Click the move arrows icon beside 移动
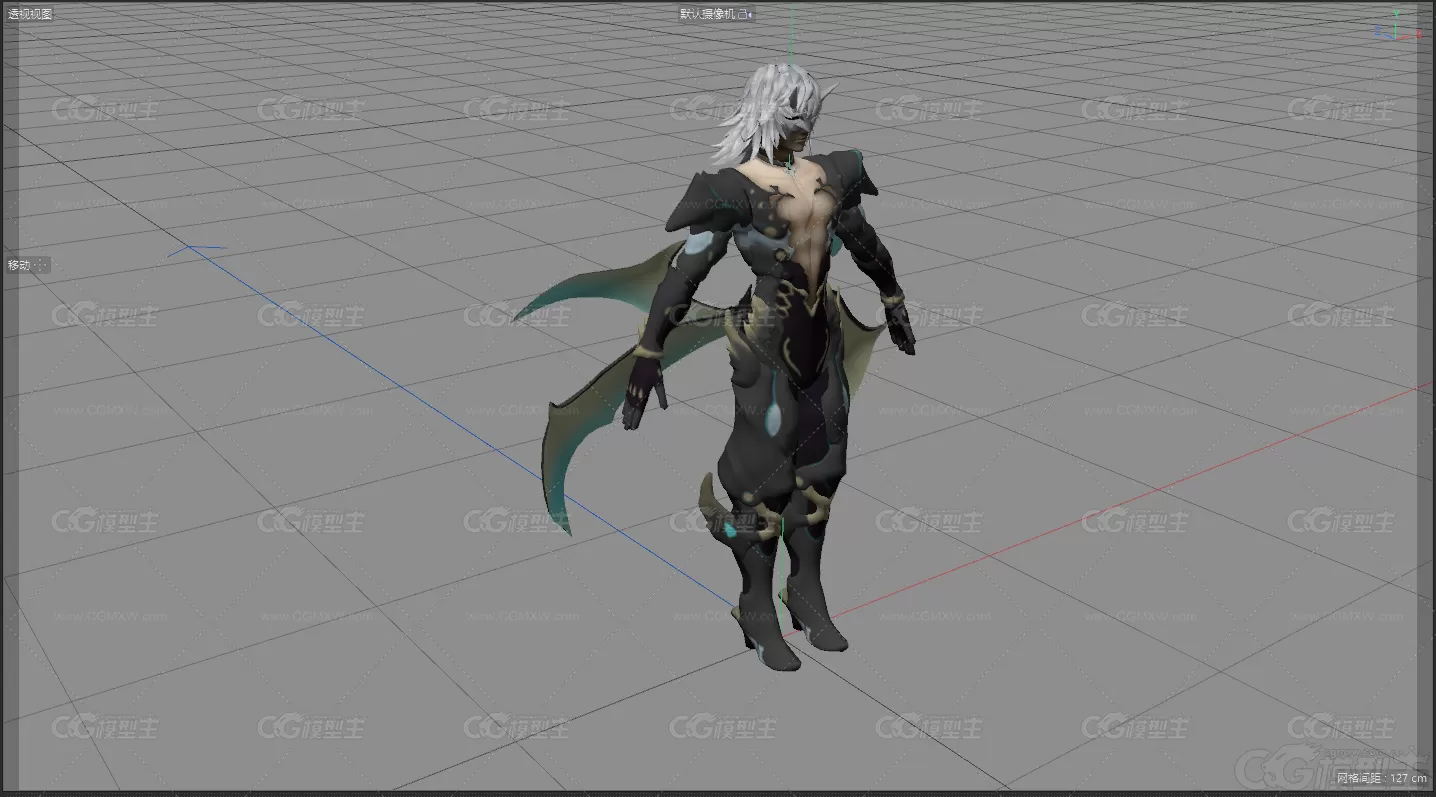The image size is (1436, 797). (x=41, y=265)
